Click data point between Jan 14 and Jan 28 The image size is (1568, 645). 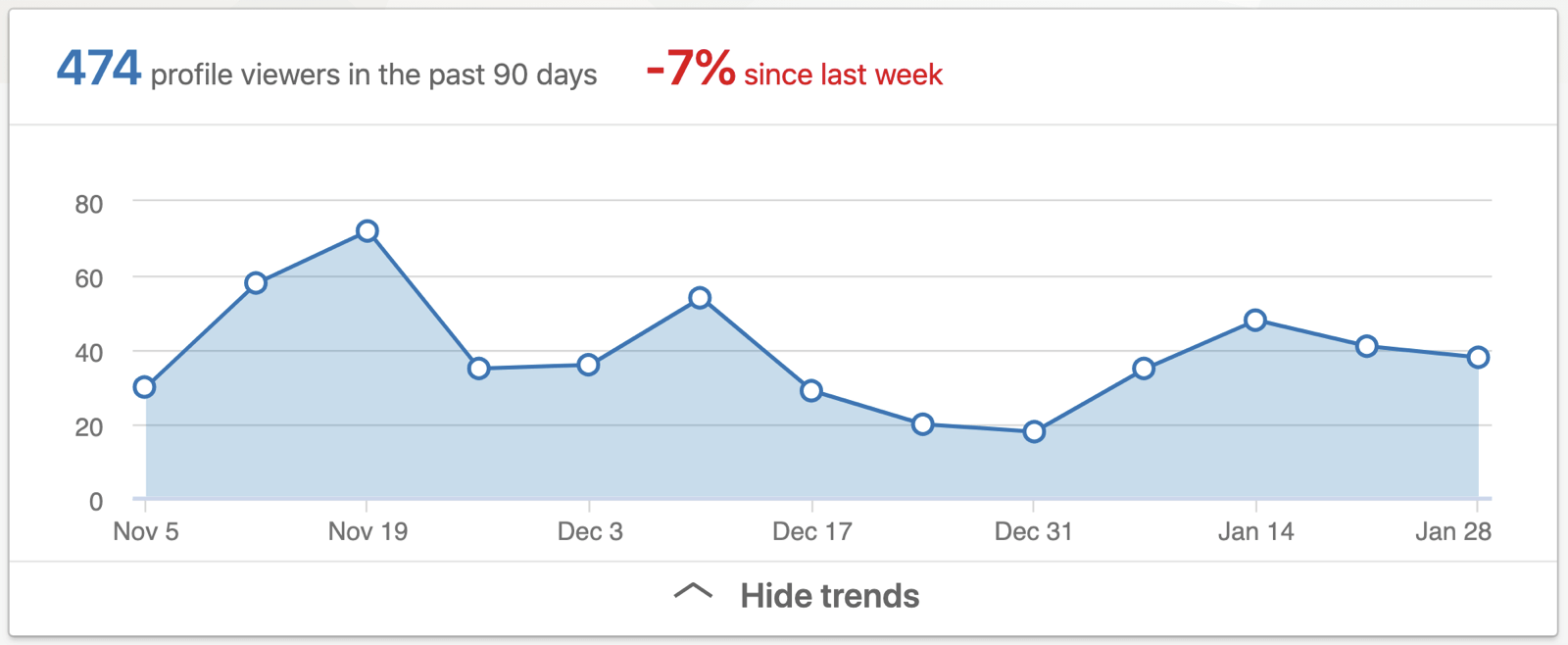[x=1367, y=346]
